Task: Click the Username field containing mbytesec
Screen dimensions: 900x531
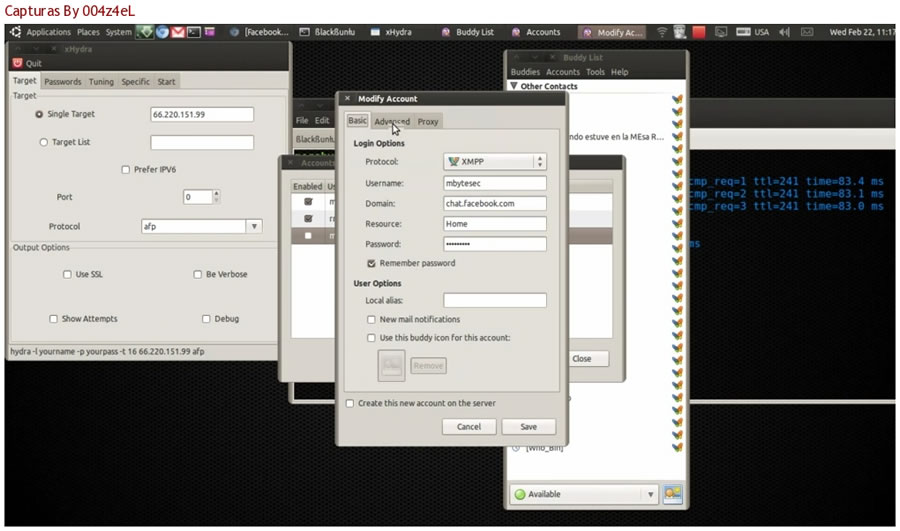Action: (495, 183)
